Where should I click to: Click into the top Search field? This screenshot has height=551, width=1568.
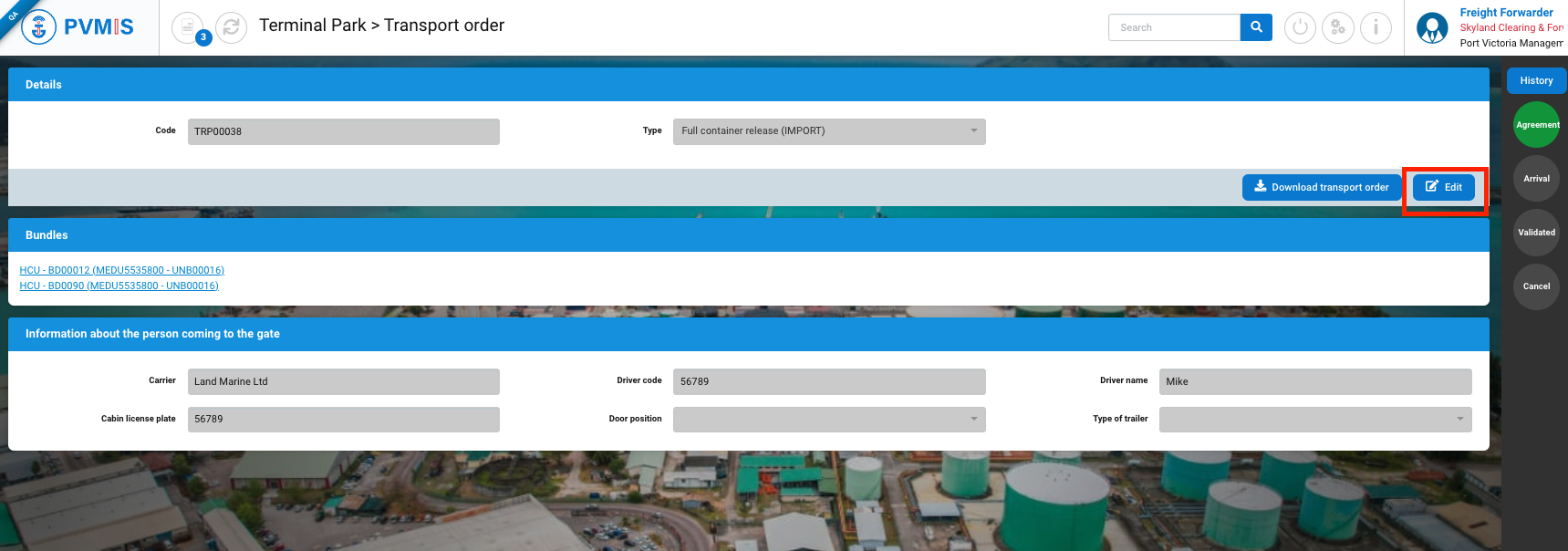tap(1174, 27)
